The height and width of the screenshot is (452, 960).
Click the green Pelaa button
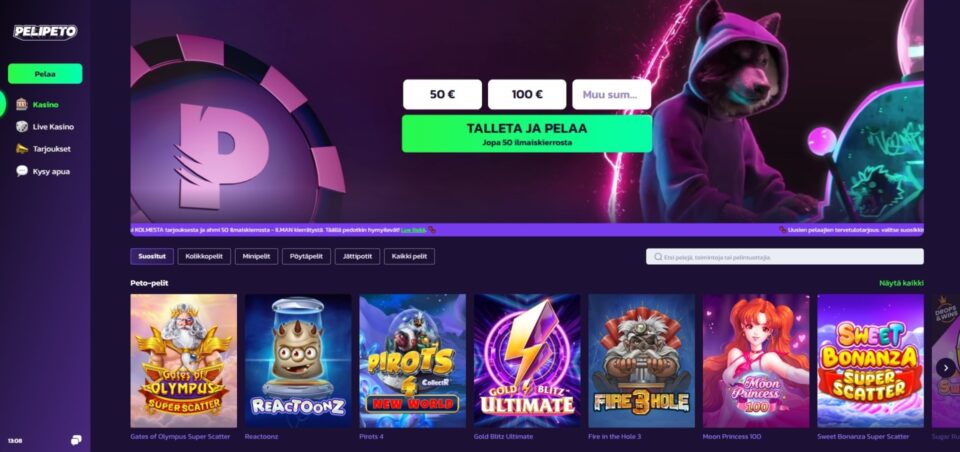coord(45,74)
